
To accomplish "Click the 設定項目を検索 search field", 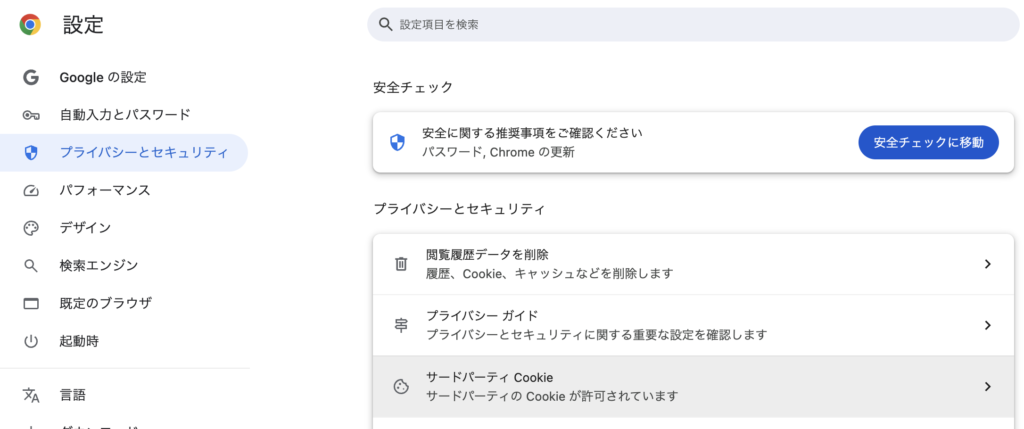I will pyautogui.click(x=692, y=24).
